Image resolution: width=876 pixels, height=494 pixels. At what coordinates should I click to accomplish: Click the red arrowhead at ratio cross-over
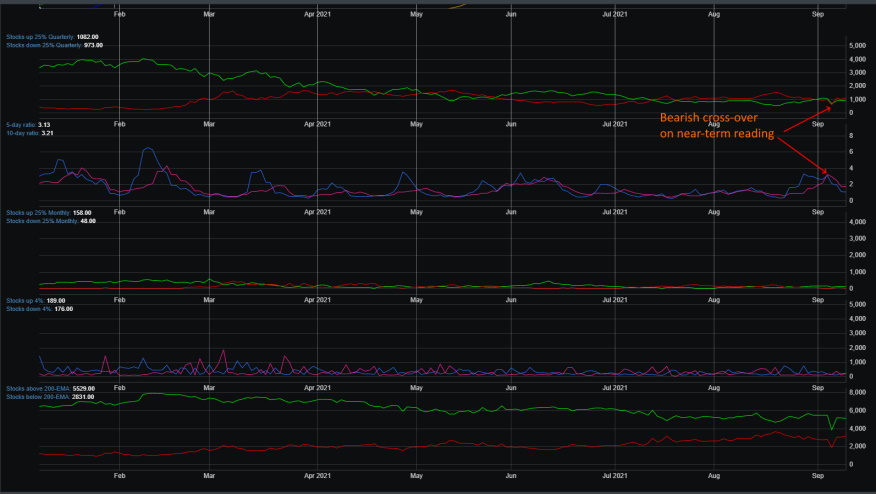(825, 170)
